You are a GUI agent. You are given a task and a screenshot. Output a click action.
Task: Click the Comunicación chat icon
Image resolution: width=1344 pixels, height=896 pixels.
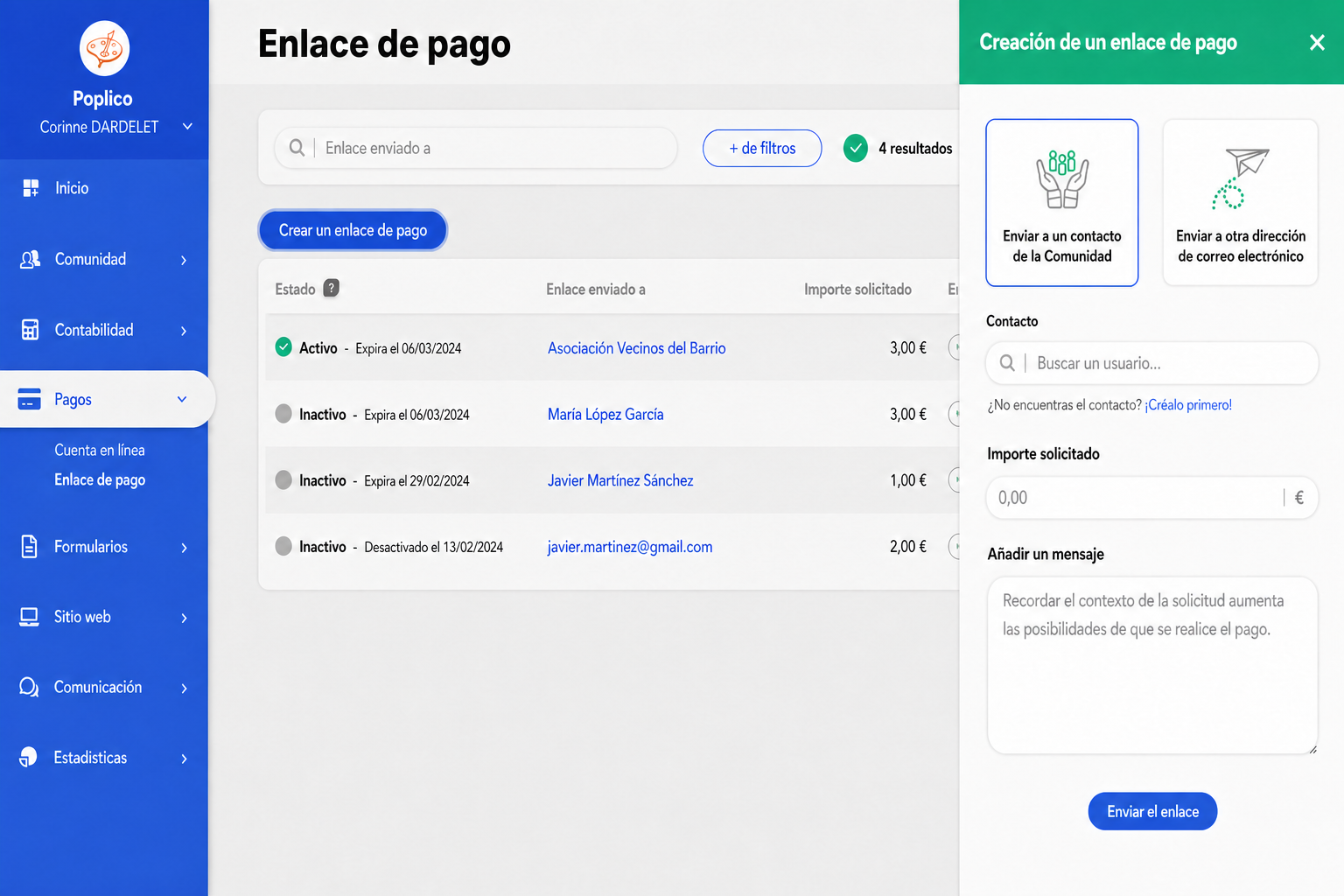[30, 687]
